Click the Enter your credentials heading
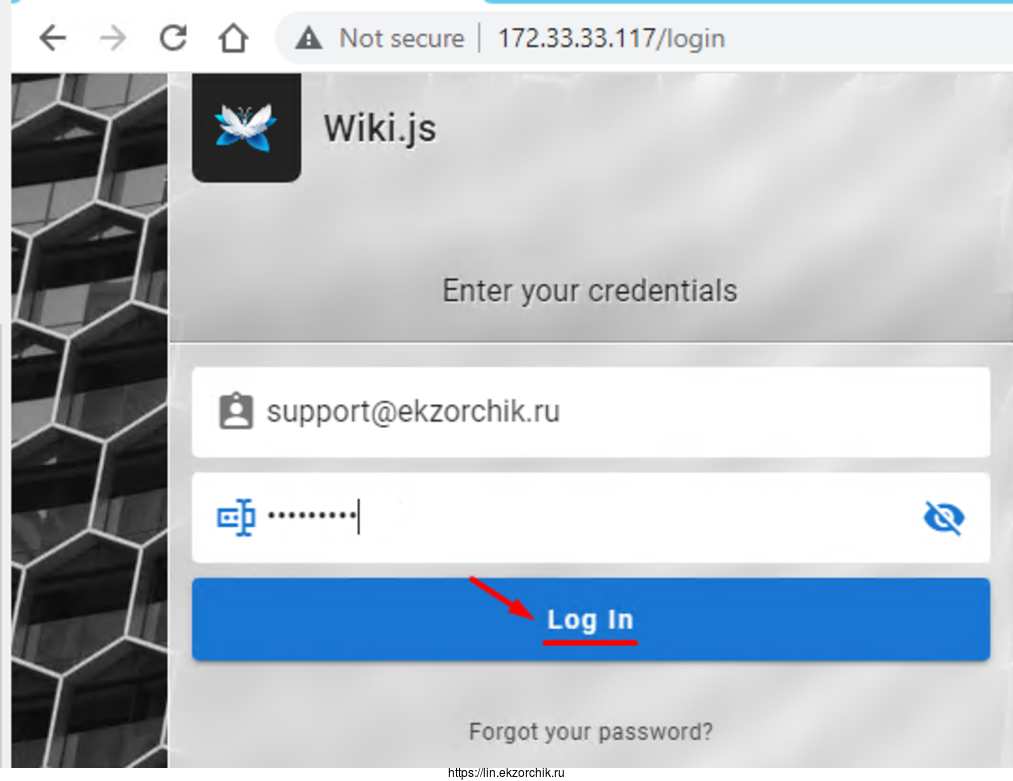 [x=590, y=291]
